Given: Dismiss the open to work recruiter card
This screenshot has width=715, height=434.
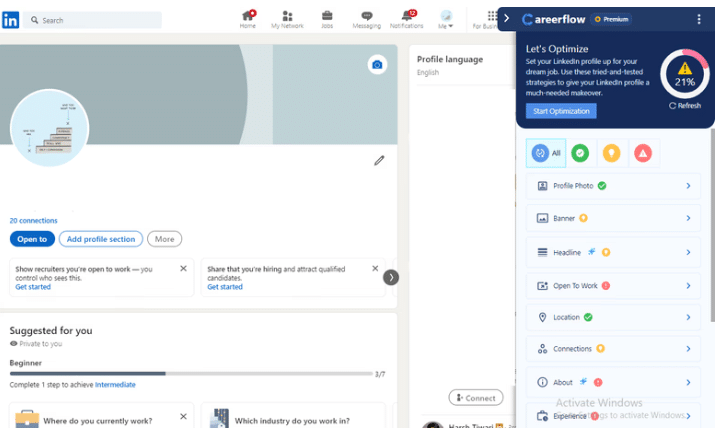Looking at the screenshot, I should pyautogui.click(x=183, y=269).
